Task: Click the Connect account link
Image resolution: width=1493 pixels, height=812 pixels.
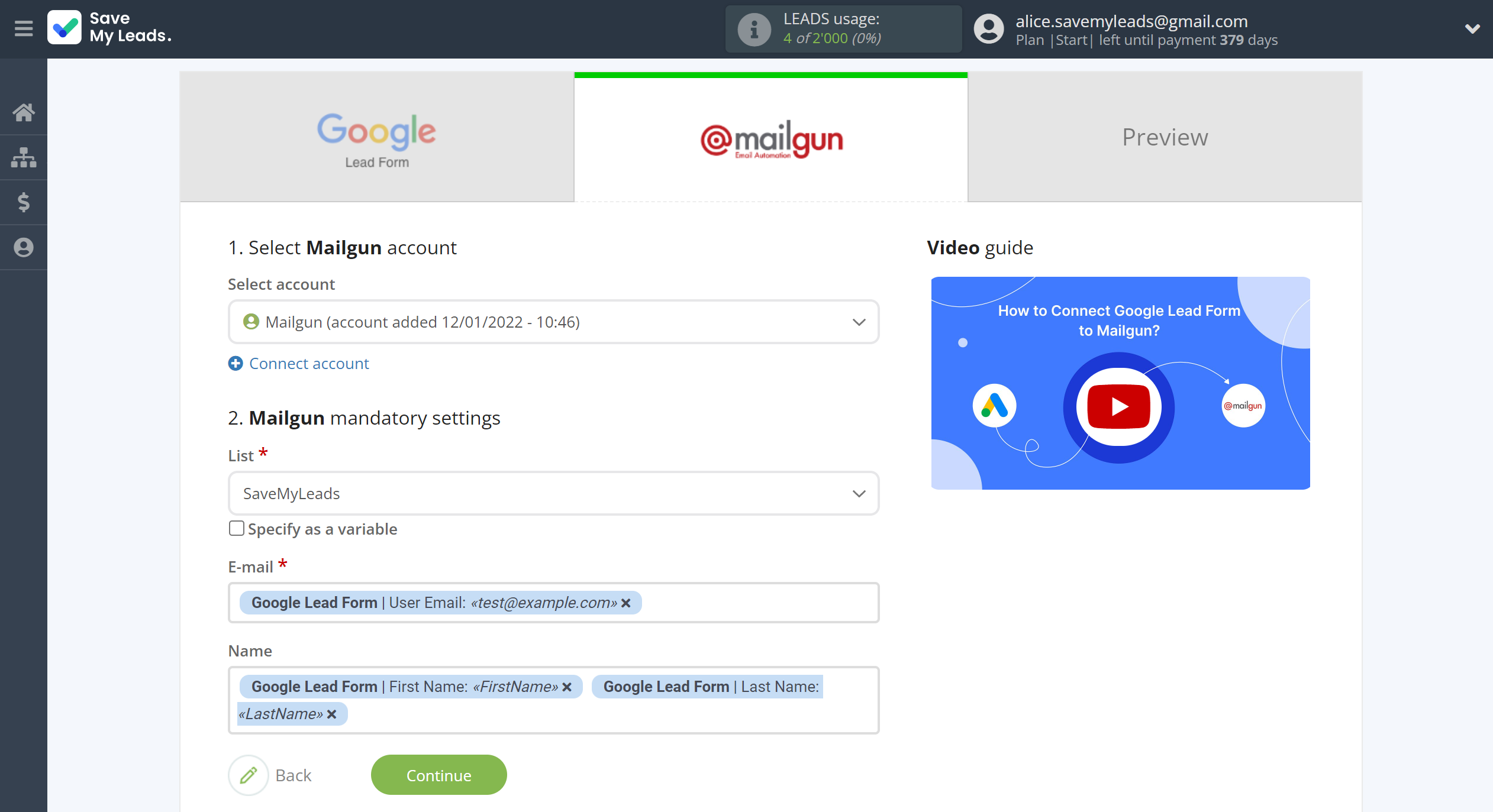Action: 309,363
